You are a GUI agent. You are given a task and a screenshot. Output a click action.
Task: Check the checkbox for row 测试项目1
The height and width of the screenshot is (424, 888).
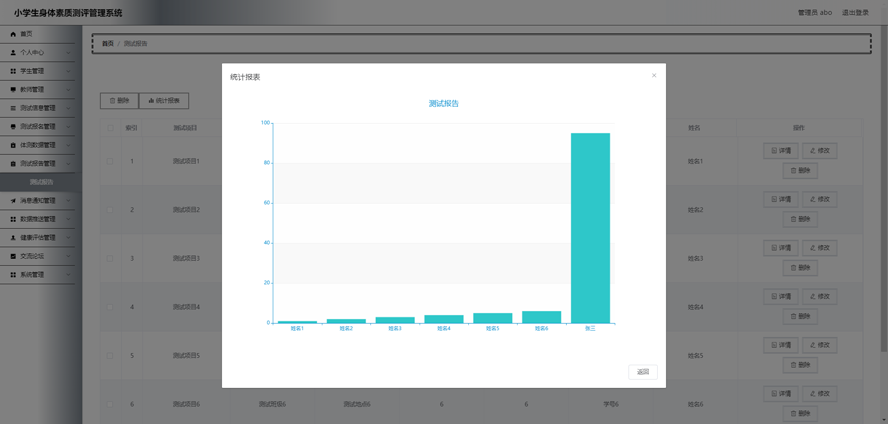click(x=110, y=161)
